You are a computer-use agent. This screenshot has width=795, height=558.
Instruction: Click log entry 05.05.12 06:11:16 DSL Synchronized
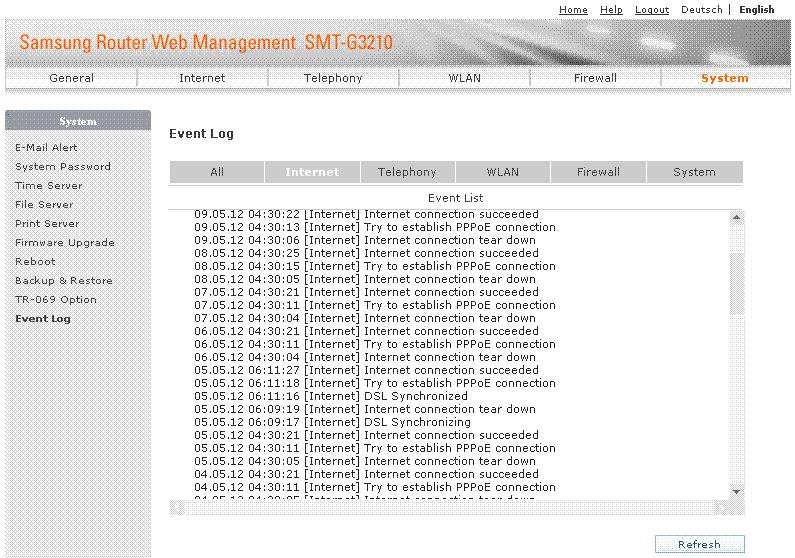pyautogui.click(x=331, y=396)
